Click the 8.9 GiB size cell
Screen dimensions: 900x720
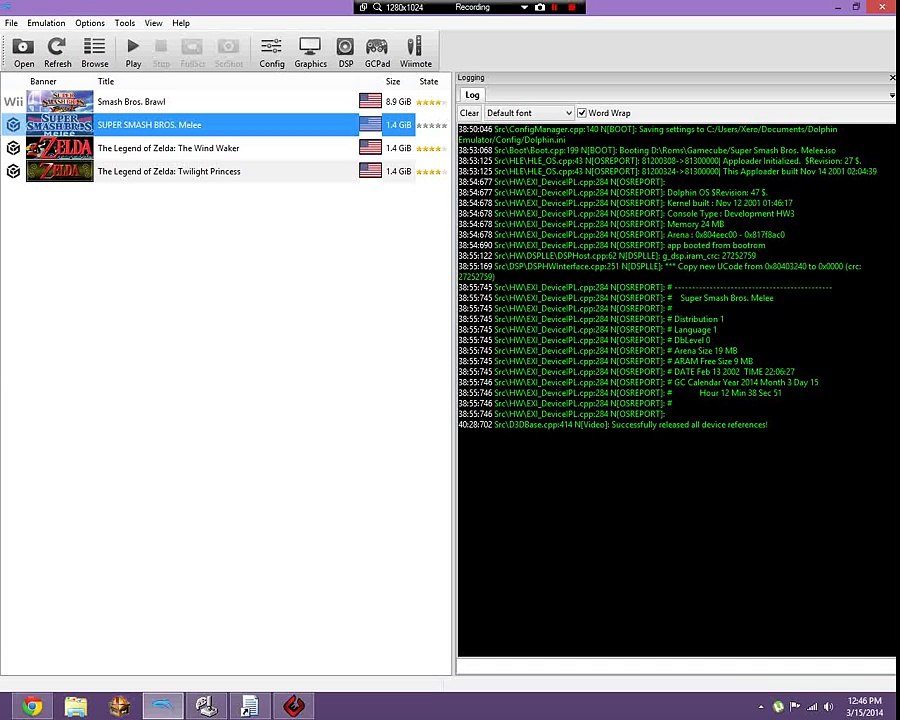point(398,102)
